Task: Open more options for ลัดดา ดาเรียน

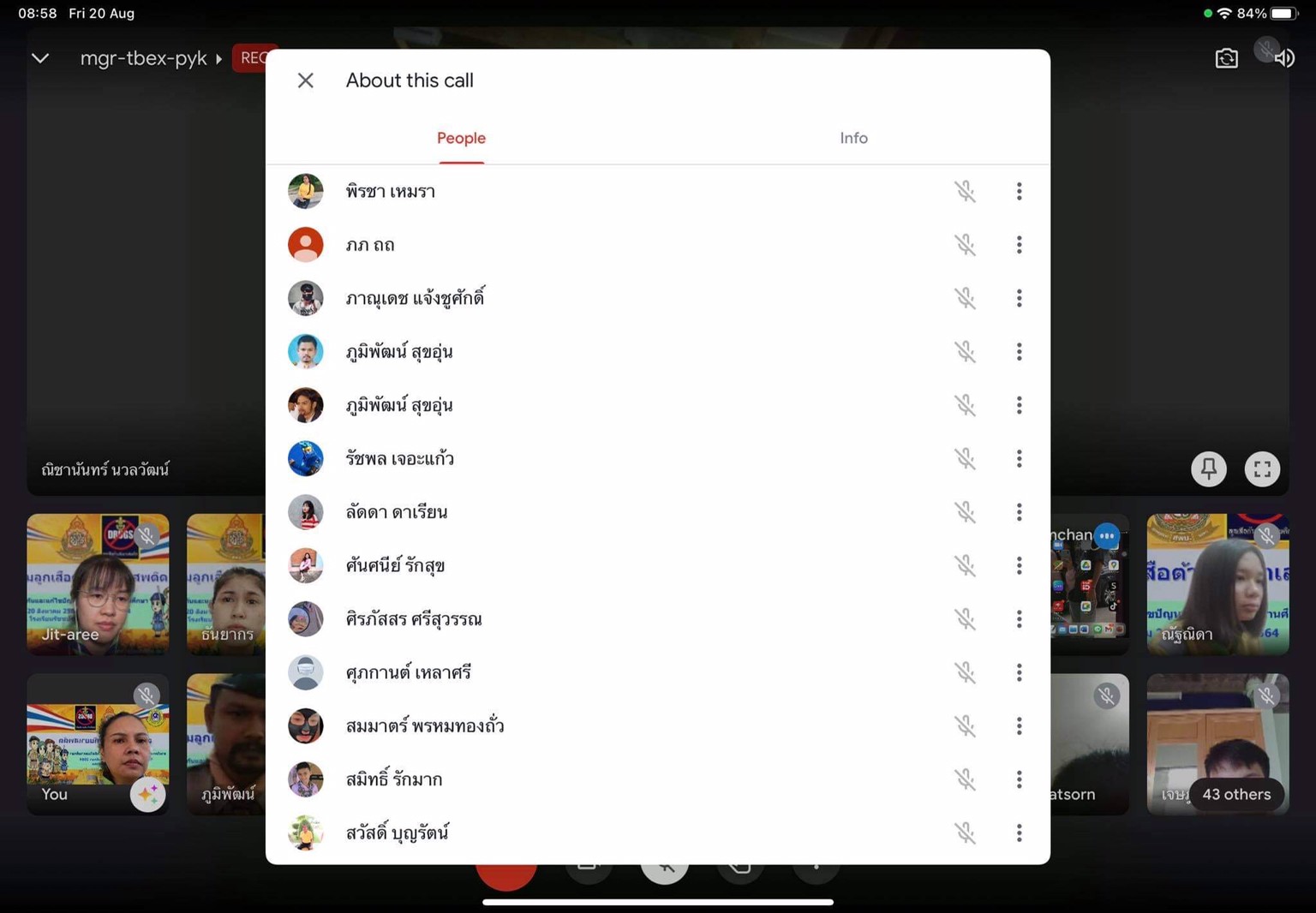Action: pos(1019,512)
